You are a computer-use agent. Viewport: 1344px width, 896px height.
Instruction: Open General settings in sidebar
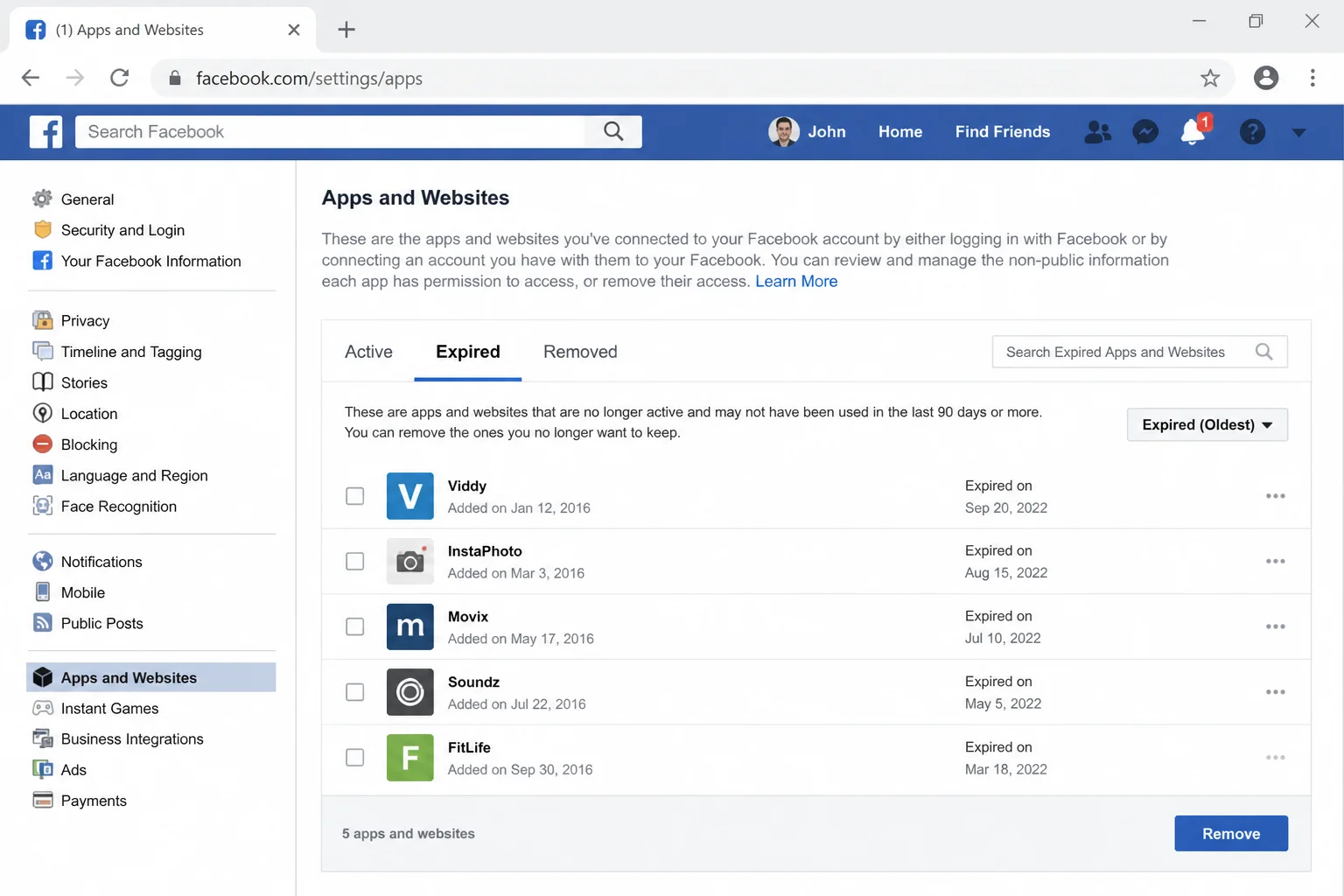click(x=87, y=199)
